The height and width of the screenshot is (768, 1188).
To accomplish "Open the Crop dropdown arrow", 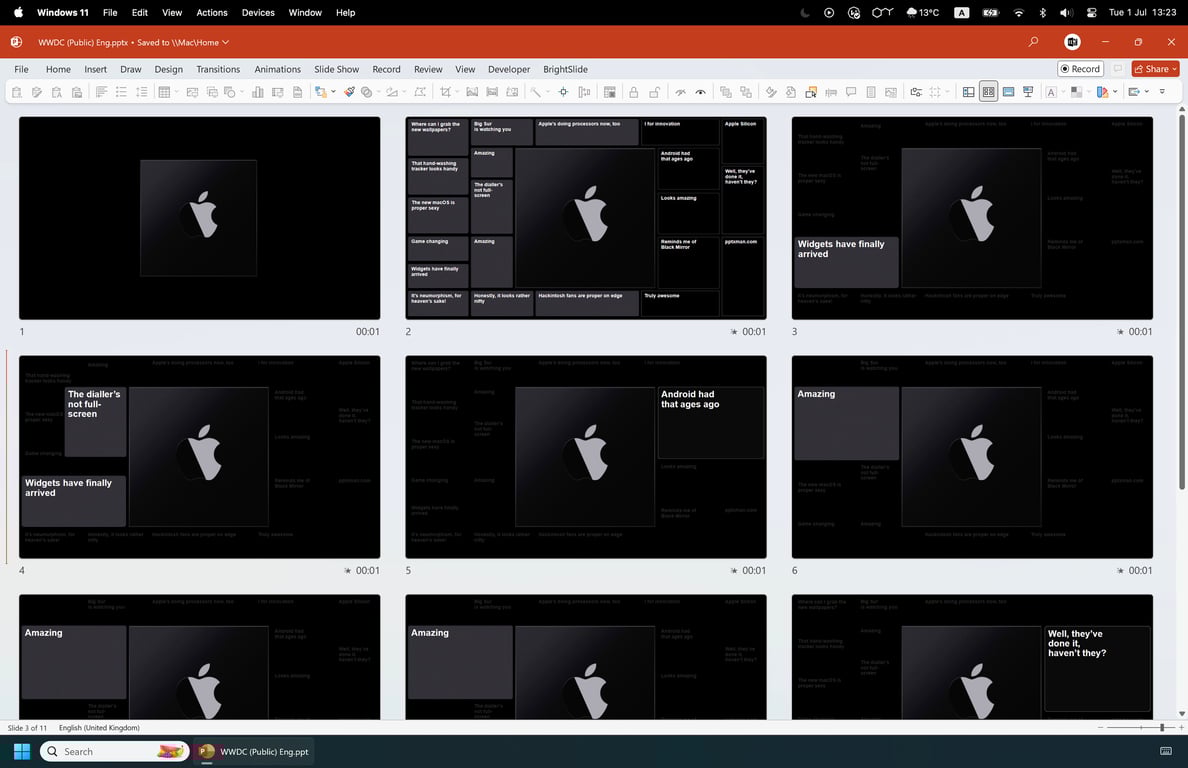I will click(458, 92).
